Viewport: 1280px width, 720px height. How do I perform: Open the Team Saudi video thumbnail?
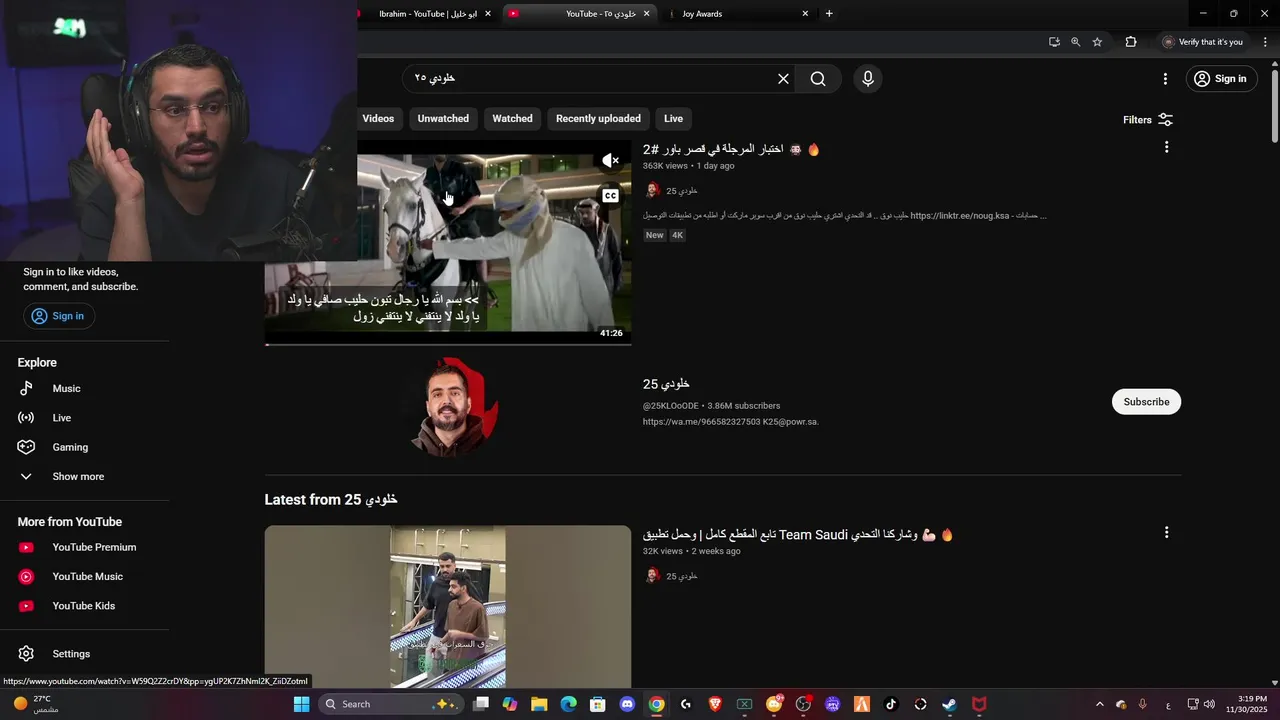pos(448,607)
